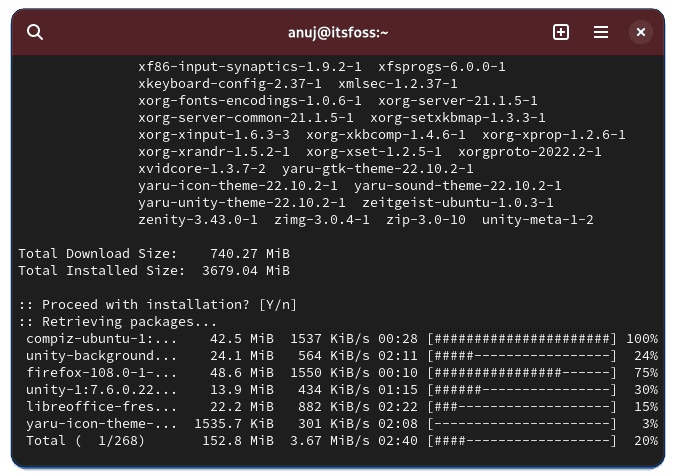The height and width of the screenshot is (476, 680).
Task: Click the 42.5 MiB size of compiz row
Action: tap(242, 339)
